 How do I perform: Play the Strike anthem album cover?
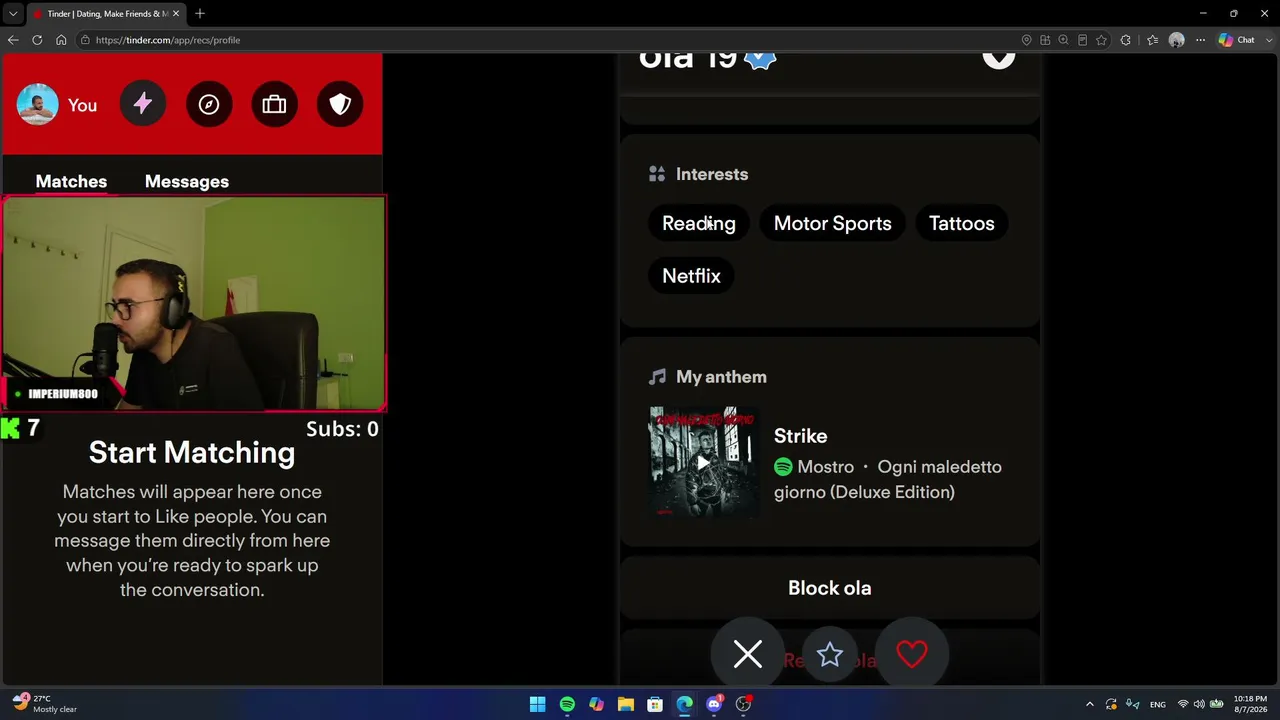(704, 461)
